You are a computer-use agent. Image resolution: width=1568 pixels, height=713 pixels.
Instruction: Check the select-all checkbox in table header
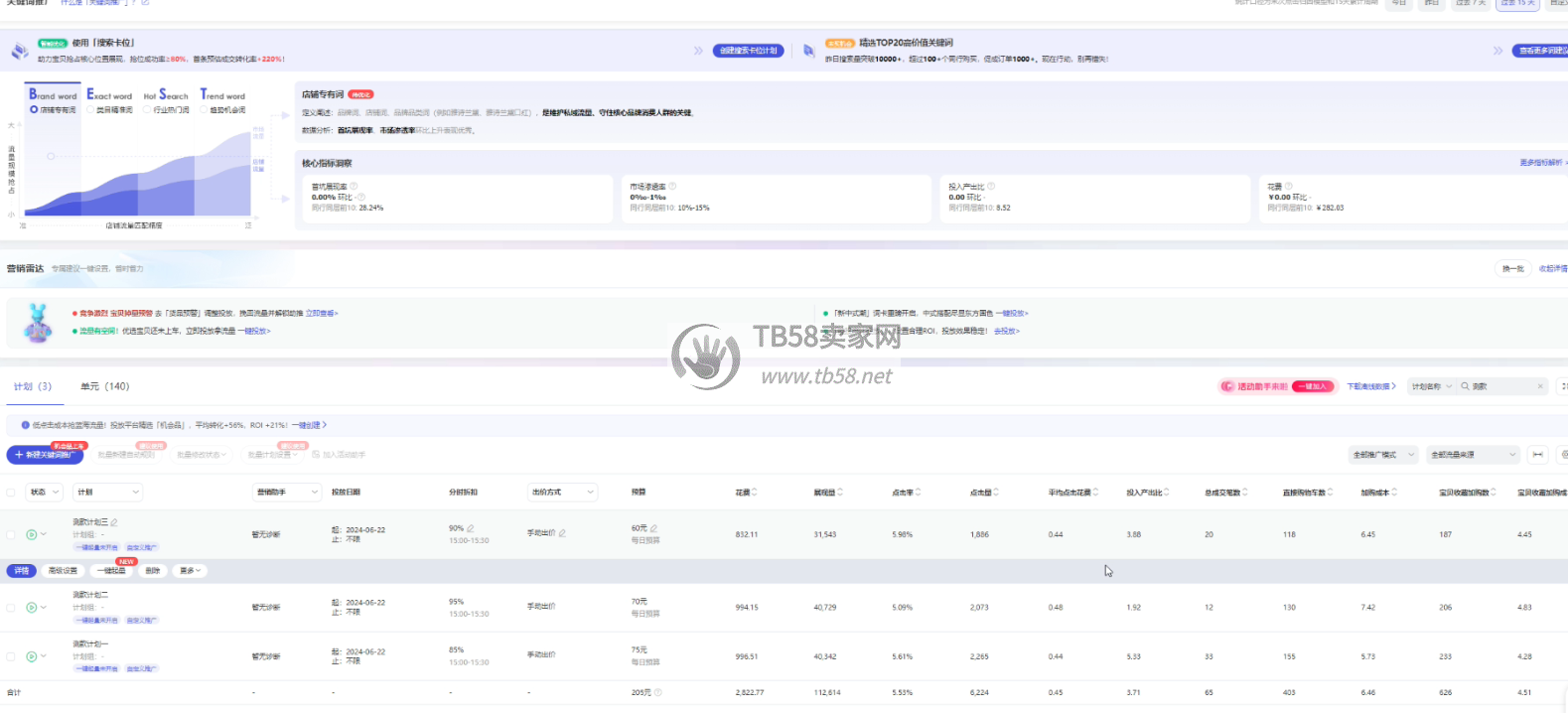pos(11,493)
